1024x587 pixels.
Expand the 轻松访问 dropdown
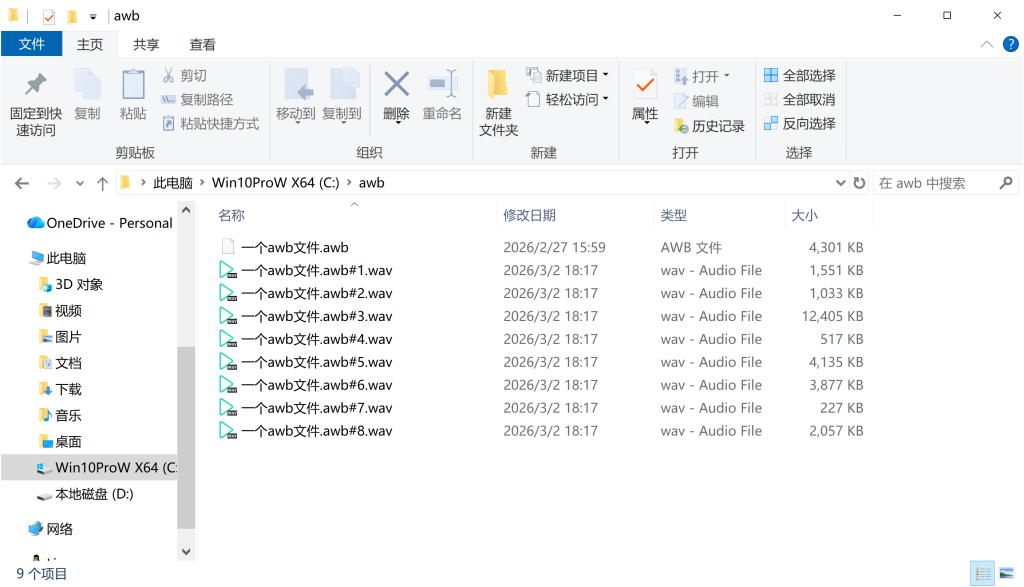coord(605,100)
